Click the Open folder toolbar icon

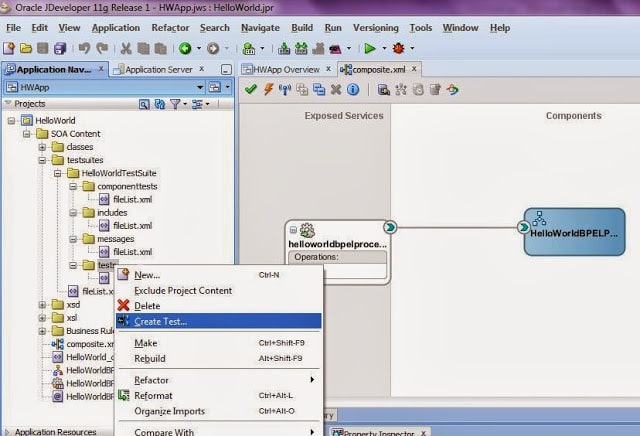tap(26, 49)
